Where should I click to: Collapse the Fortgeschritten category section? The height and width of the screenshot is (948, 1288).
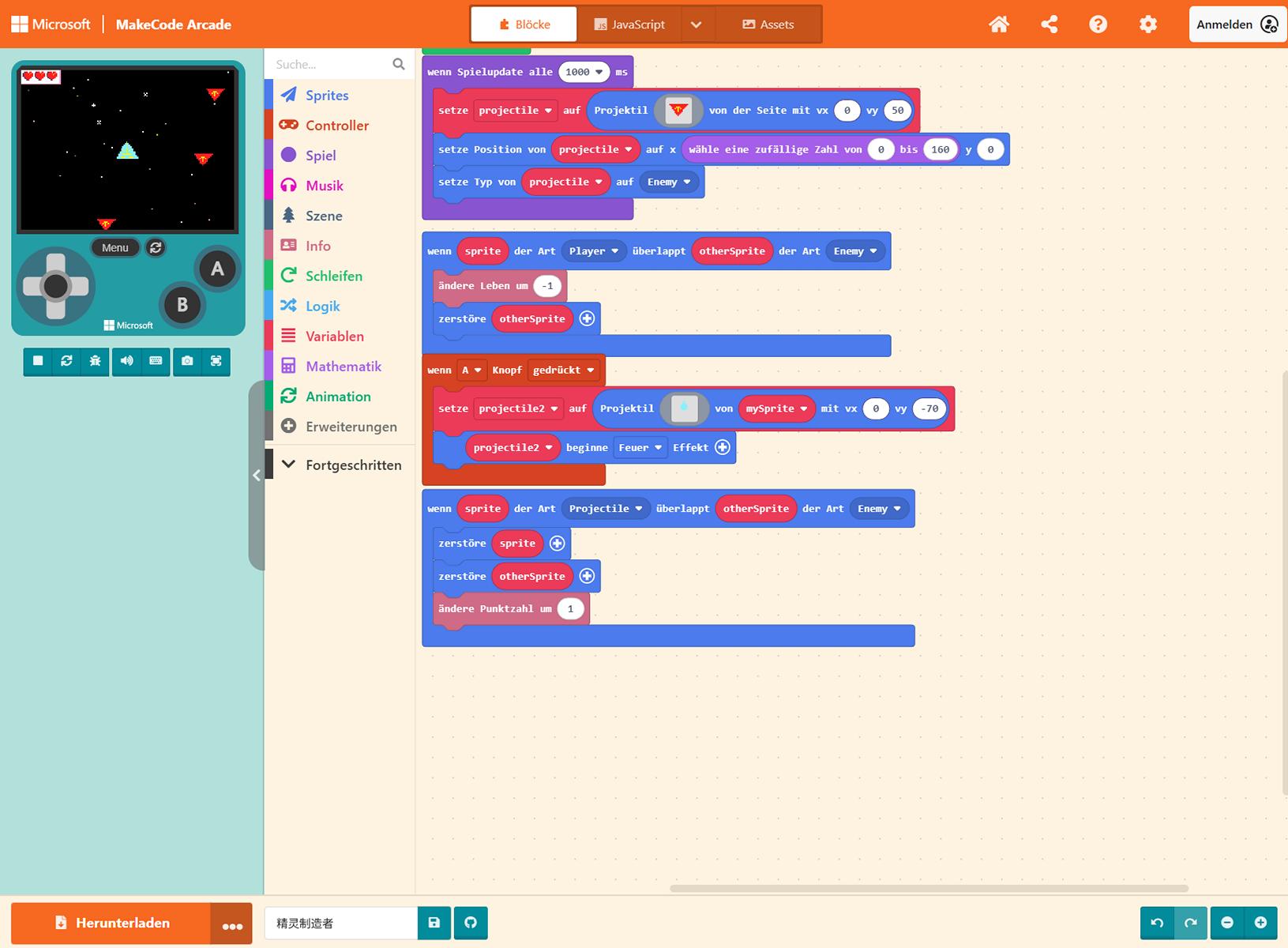pos(341,465)
